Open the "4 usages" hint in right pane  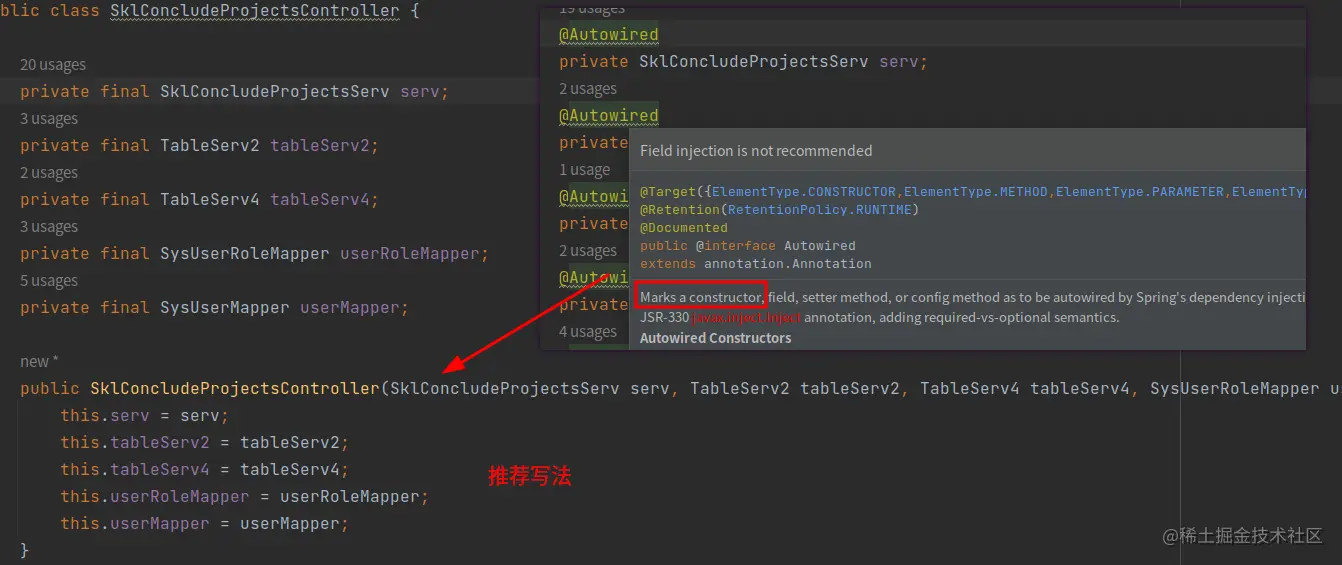click(x=588, y=332)
